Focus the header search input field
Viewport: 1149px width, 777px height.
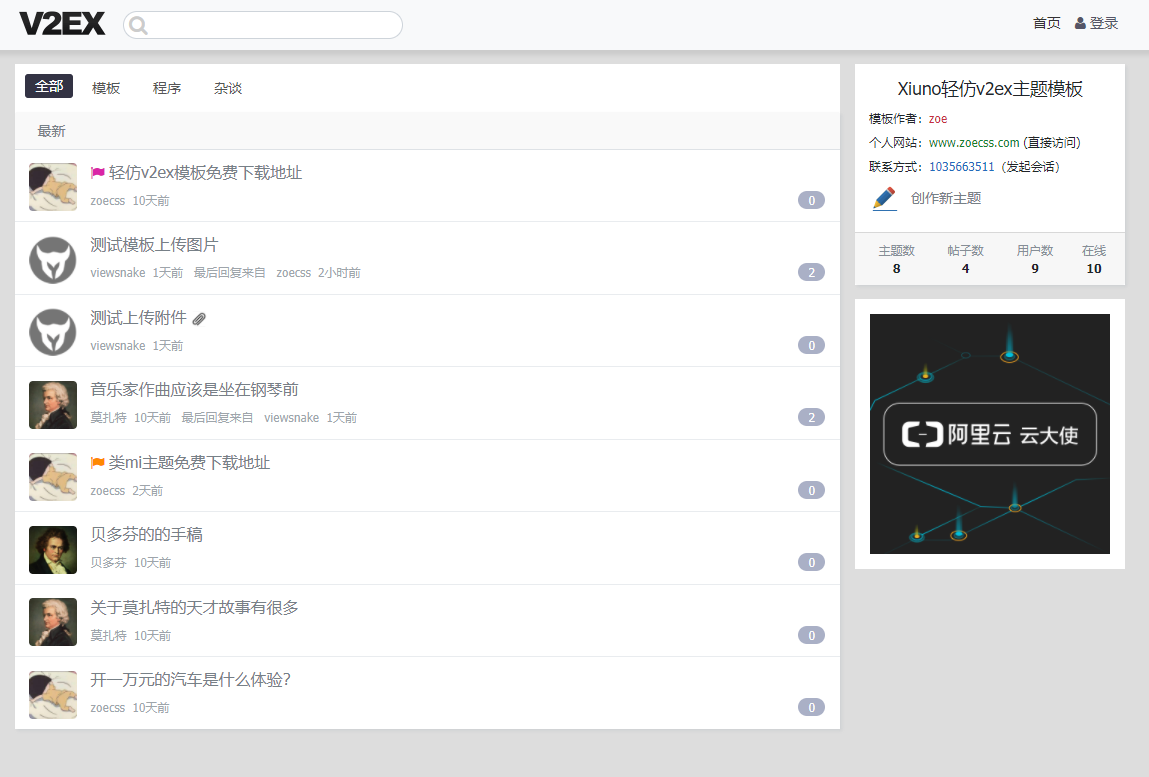click(x=263, y=25)
